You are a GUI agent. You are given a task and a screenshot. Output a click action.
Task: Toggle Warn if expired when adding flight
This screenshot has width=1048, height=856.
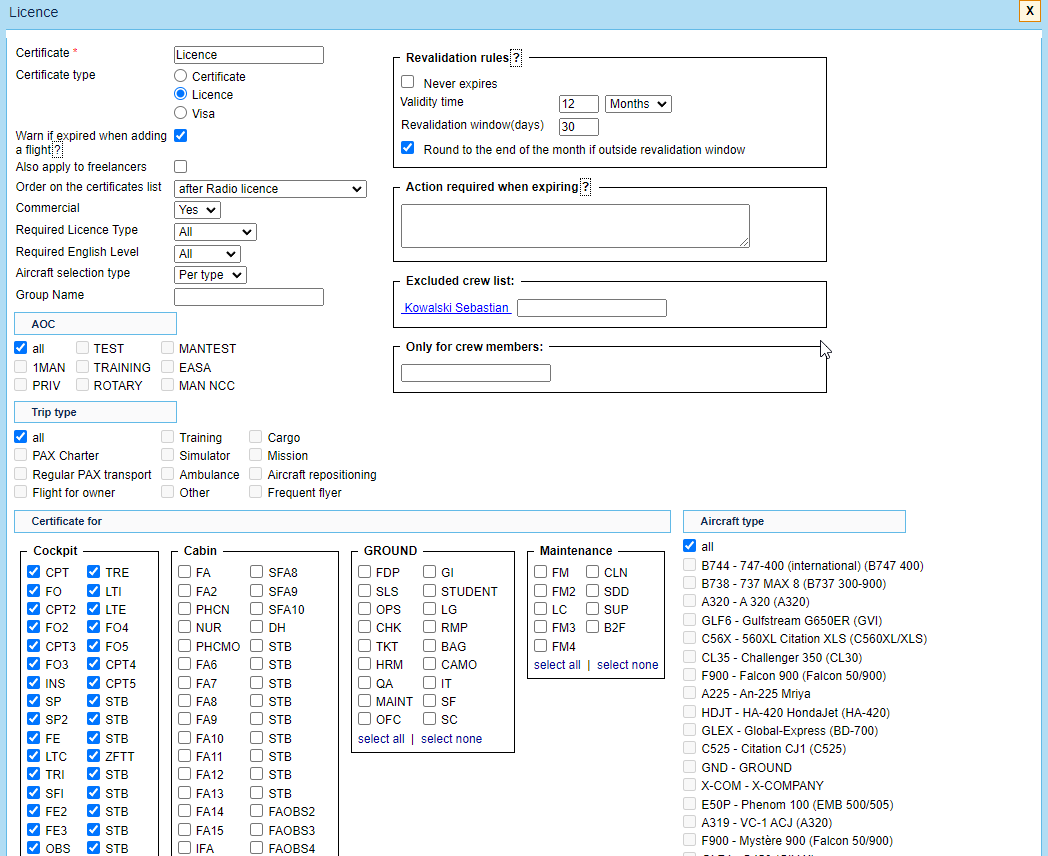click(180, 136)
